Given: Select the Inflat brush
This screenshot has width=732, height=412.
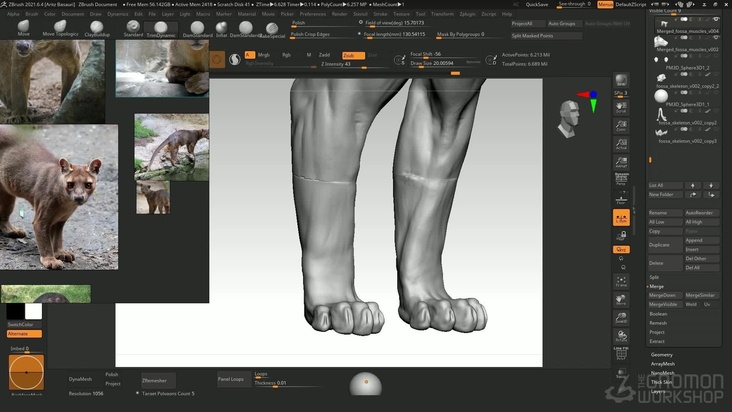Looking at the screenshot, I should tap(222, 29).
